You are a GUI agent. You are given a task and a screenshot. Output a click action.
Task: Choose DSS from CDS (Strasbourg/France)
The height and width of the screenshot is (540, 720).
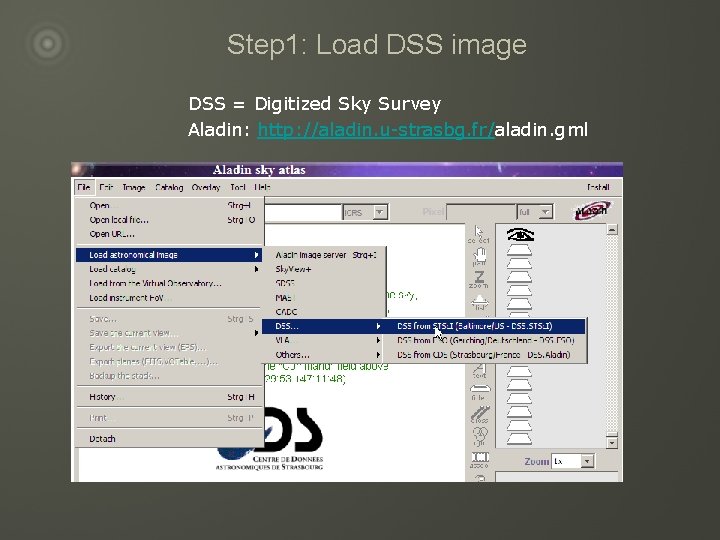click(486, 354)
